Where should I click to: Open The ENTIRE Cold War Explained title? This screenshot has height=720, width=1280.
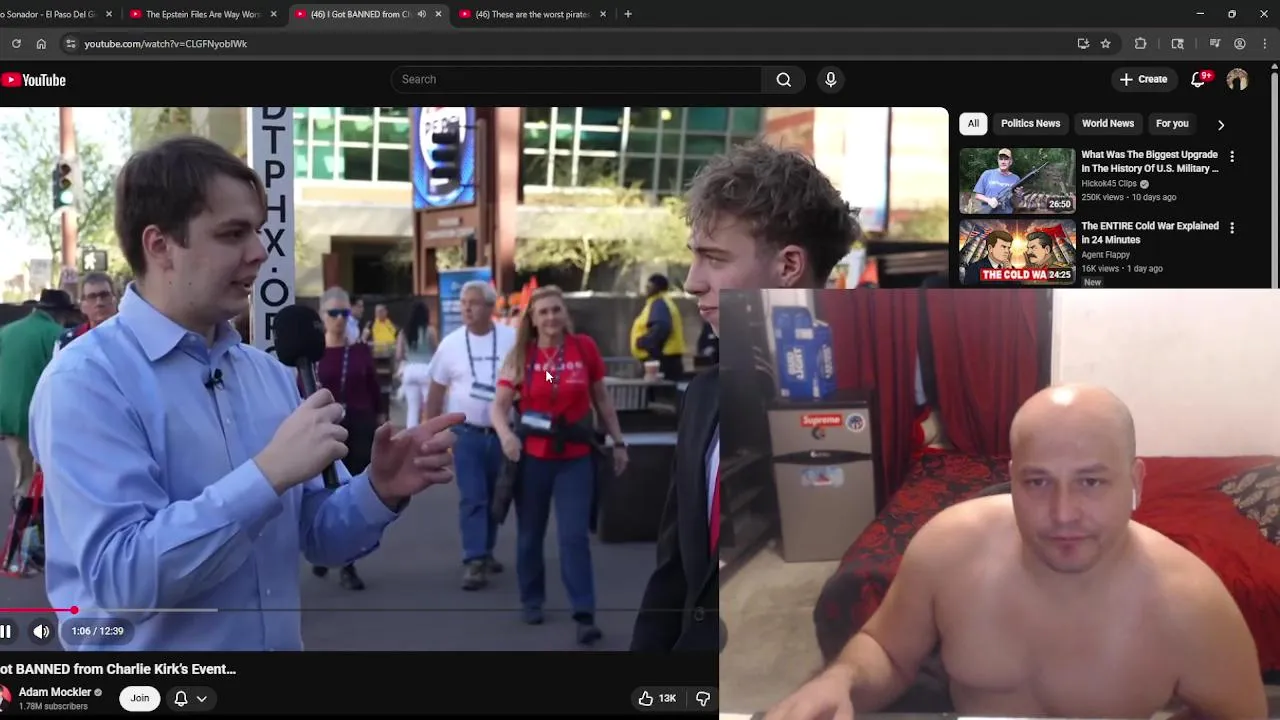pyautogui.click(x=1150, y=233)
